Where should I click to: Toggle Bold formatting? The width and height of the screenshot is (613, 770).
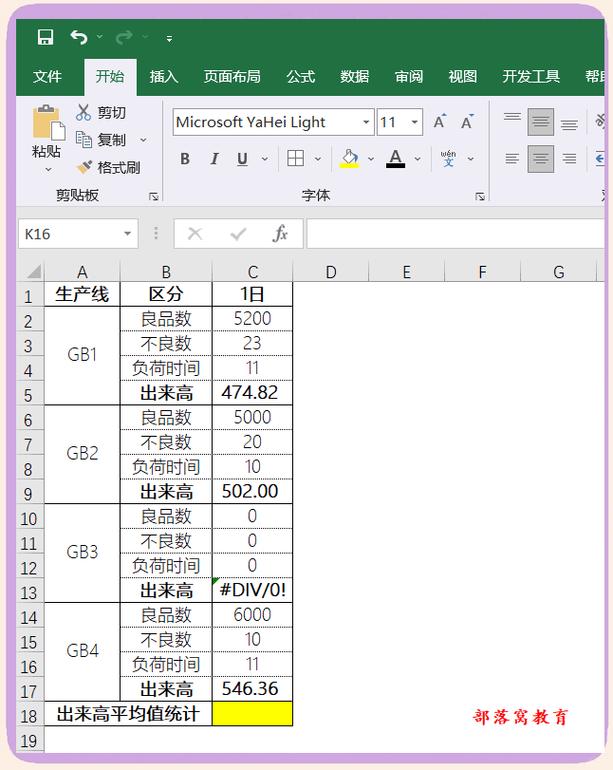[185, 159]
